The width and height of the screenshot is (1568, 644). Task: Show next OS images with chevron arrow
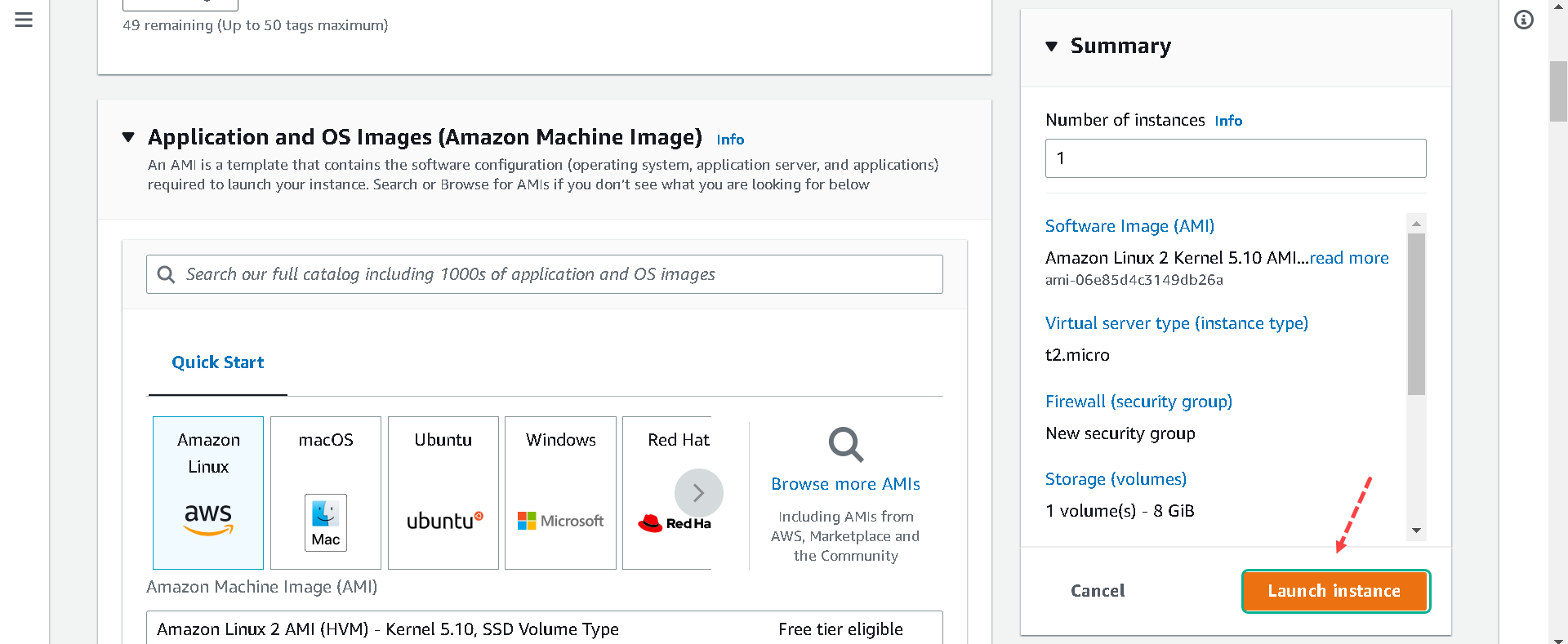click(698, 492)
